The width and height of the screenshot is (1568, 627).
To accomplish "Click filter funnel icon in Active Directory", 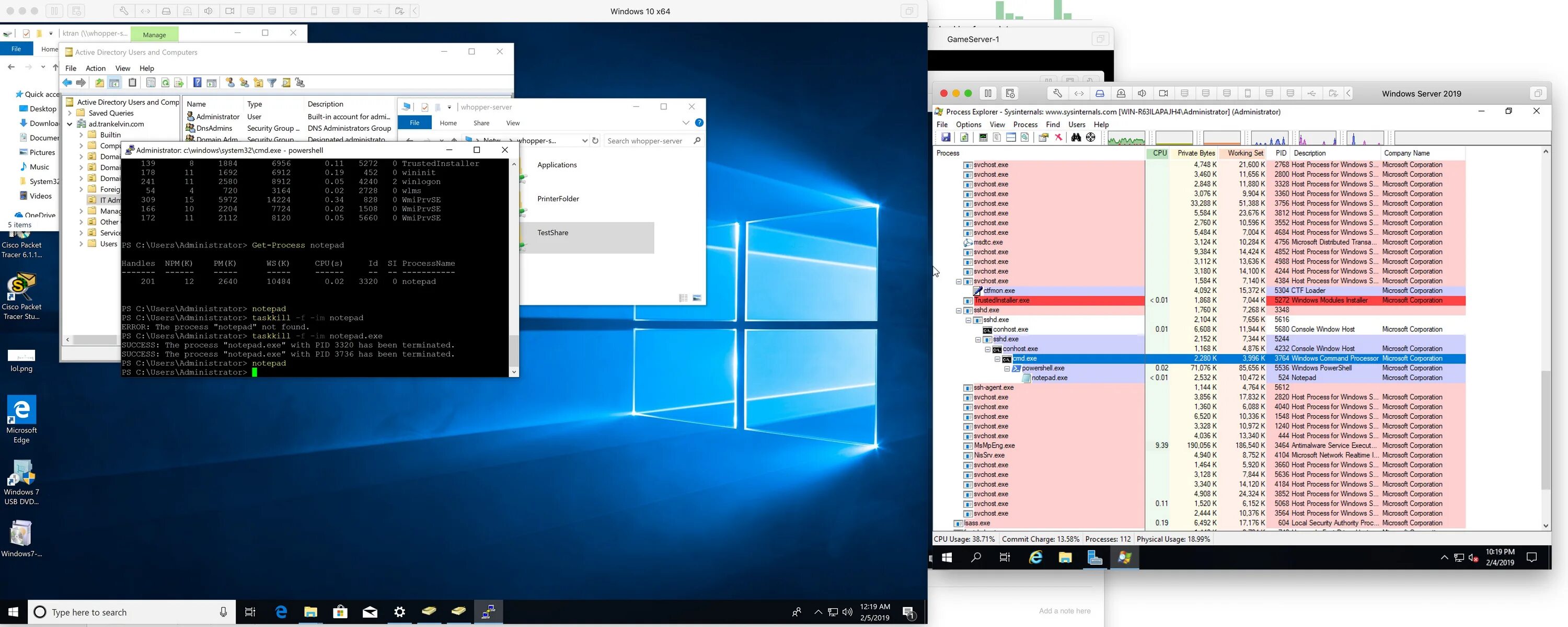I will 272,83.
